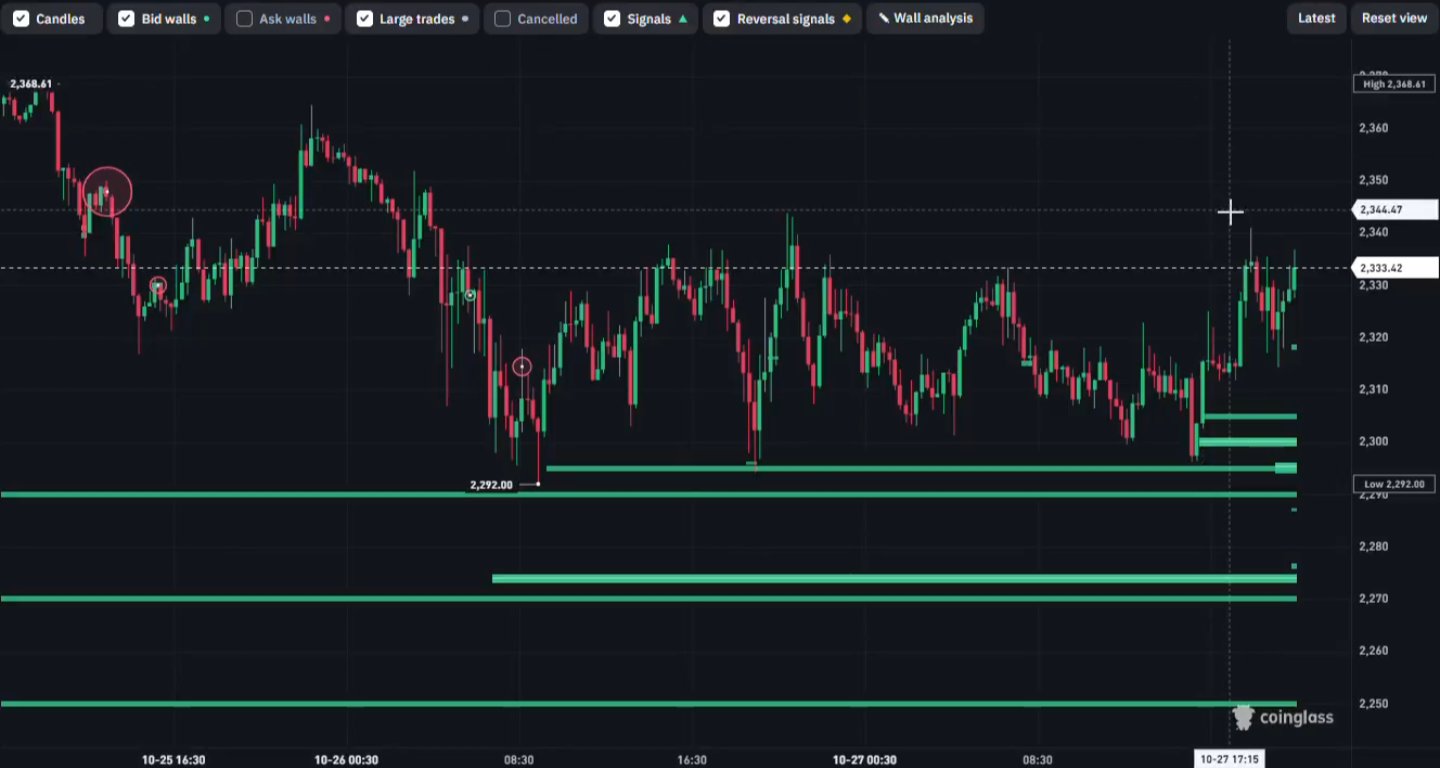The image size is (1440, 768).
Task: Click the Low 2,292.00 axis label
Action: tap(1394, 484)
